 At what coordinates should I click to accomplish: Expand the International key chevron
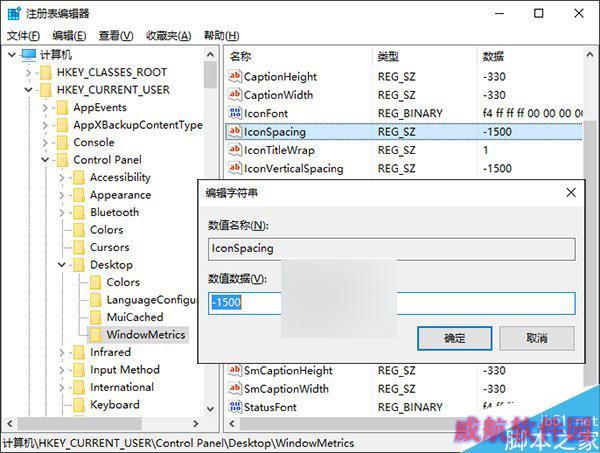[x=62, y=387]
